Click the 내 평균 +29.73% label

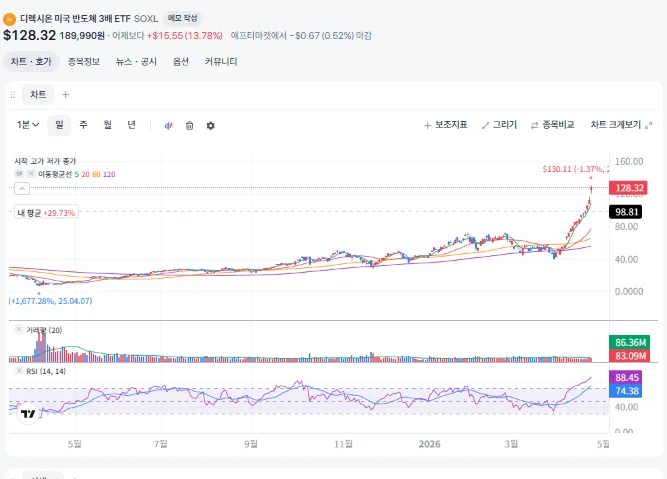click(x=46, y=213)
